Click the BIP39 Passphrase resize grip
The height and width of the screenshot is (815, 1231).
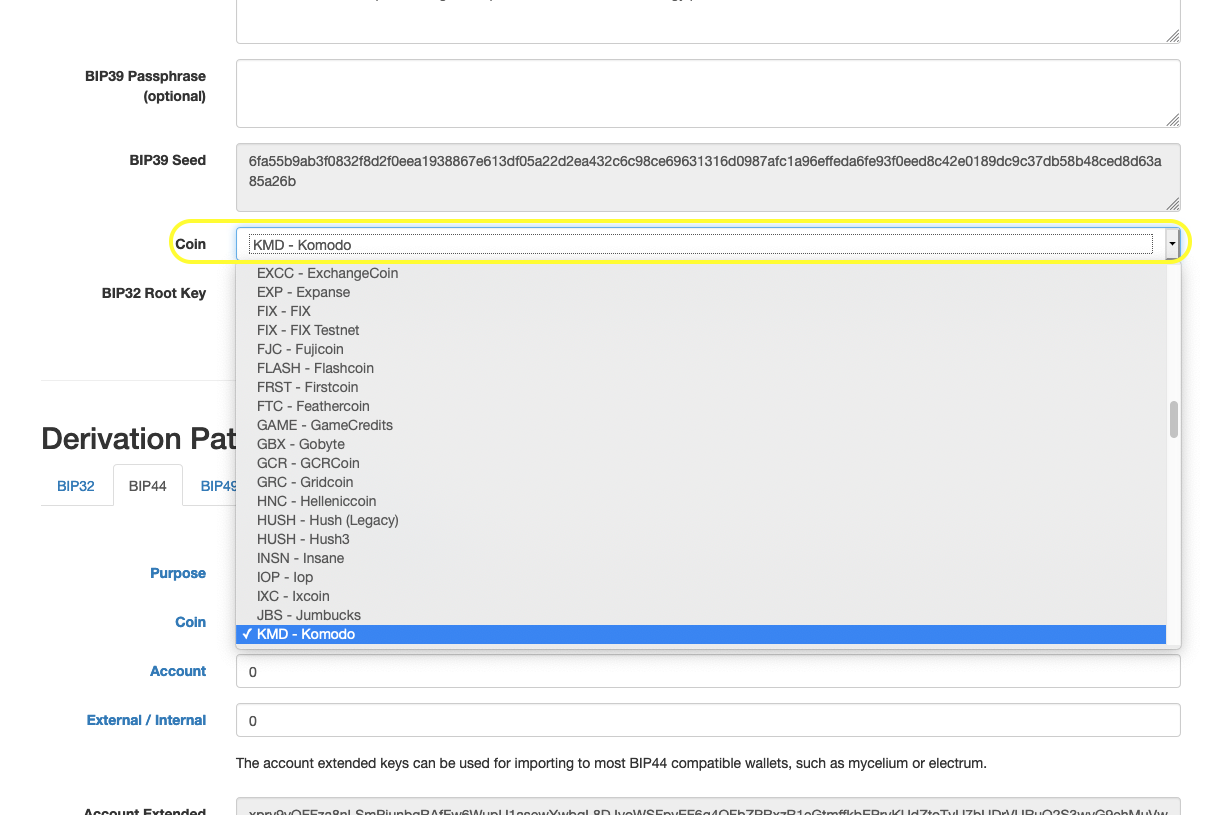point(1173,119)
